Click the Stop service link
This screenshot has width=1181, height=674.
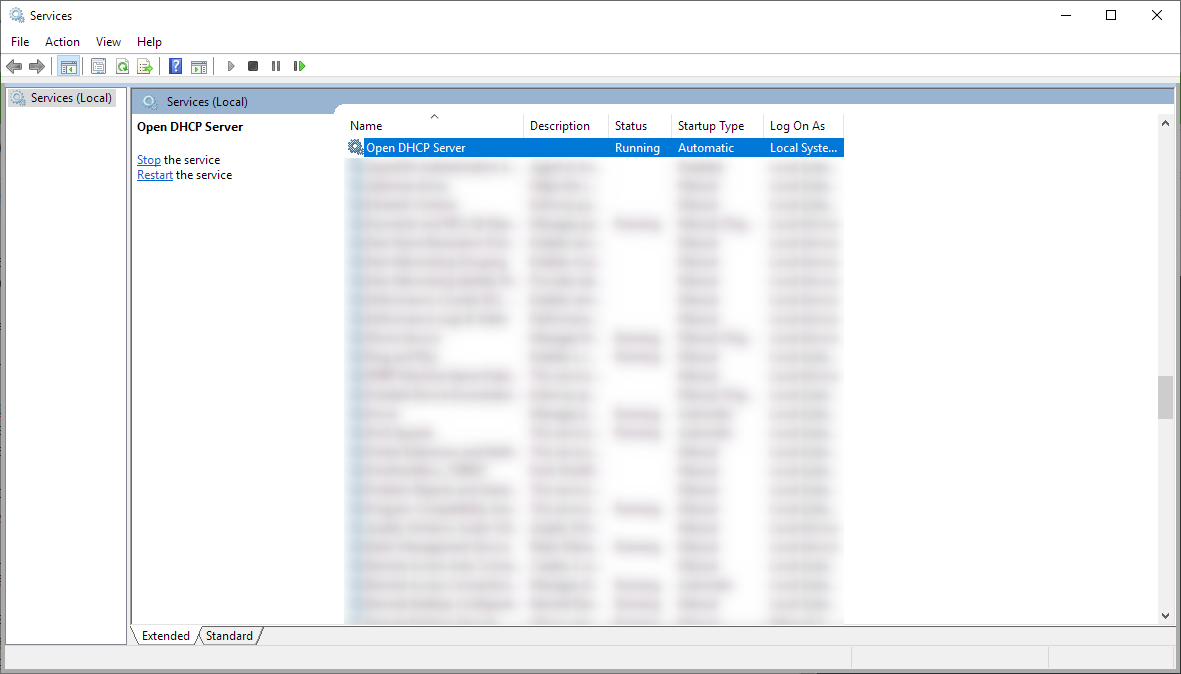(x=148, y=159)
